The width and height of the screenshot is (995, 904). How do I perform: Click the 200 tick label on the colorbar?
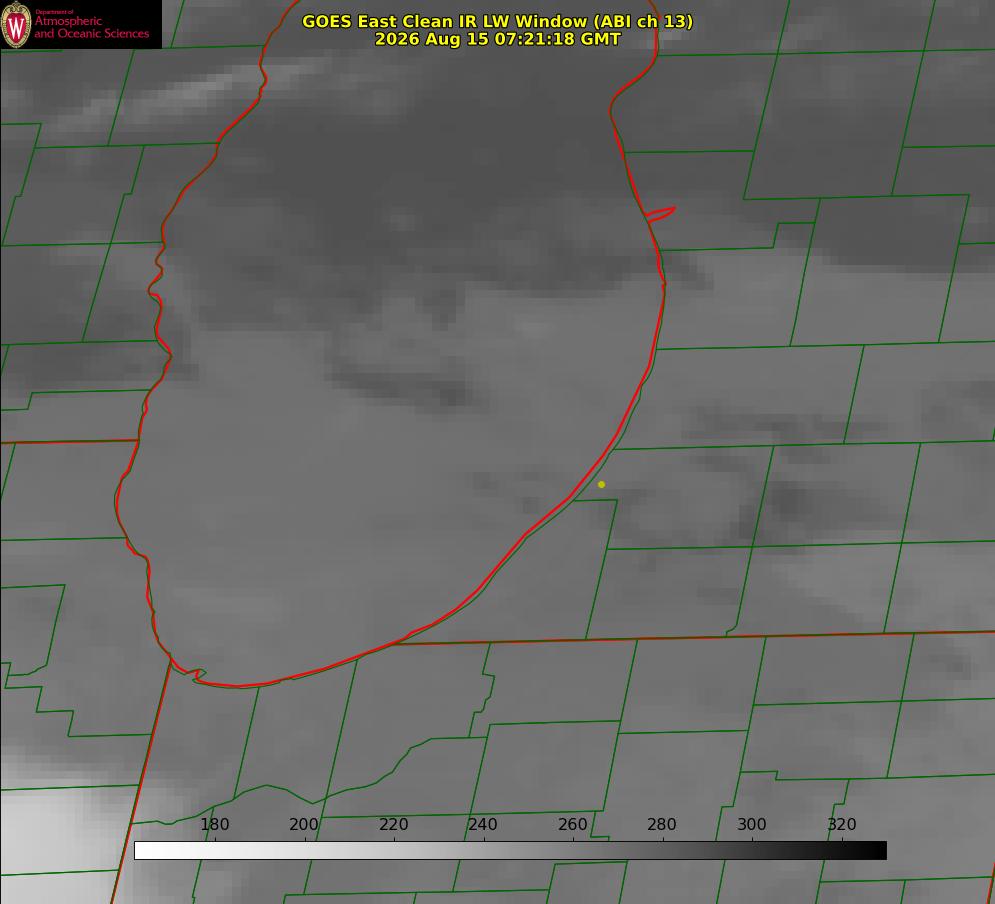304,824
